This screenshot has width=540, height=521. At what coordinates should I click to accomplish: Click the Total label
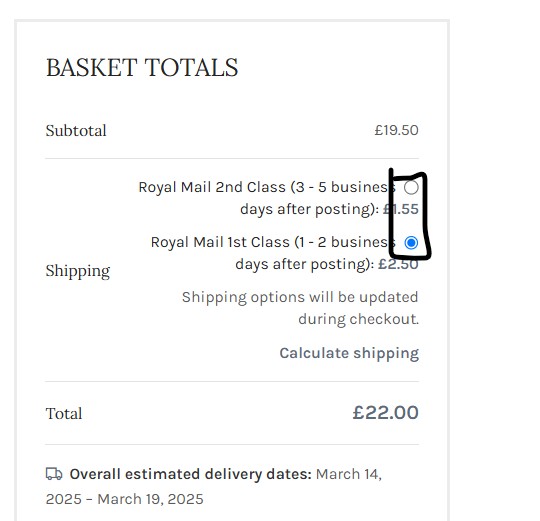click(64, 414)
